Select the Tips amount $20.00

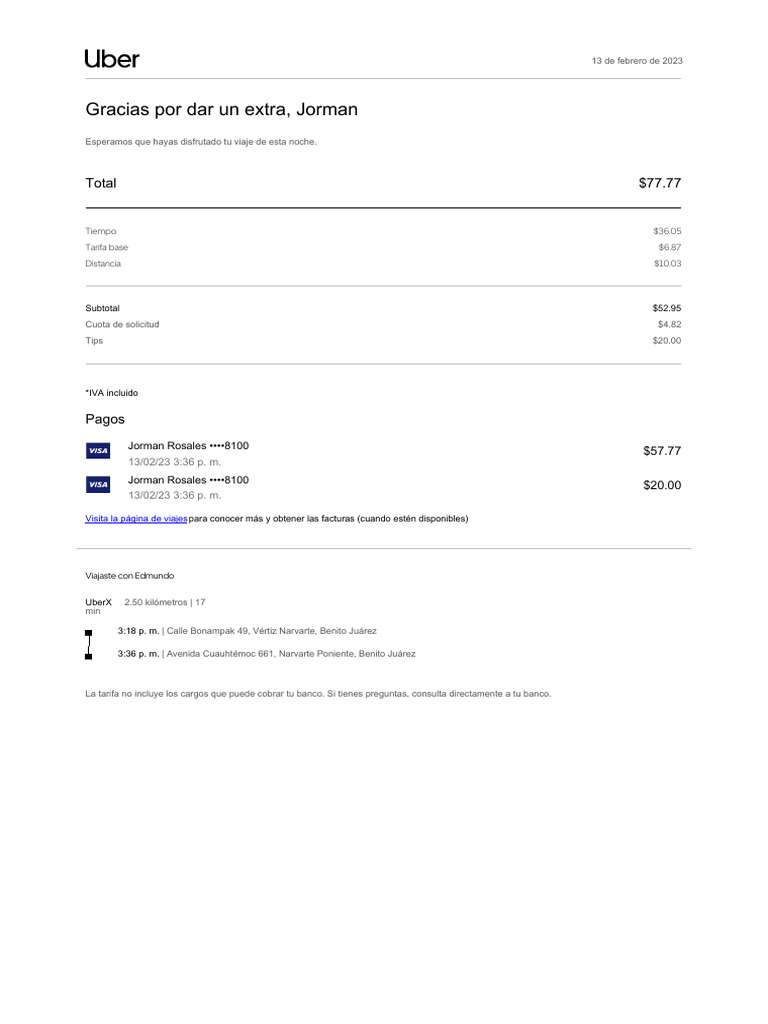click(x=666, y=341)
